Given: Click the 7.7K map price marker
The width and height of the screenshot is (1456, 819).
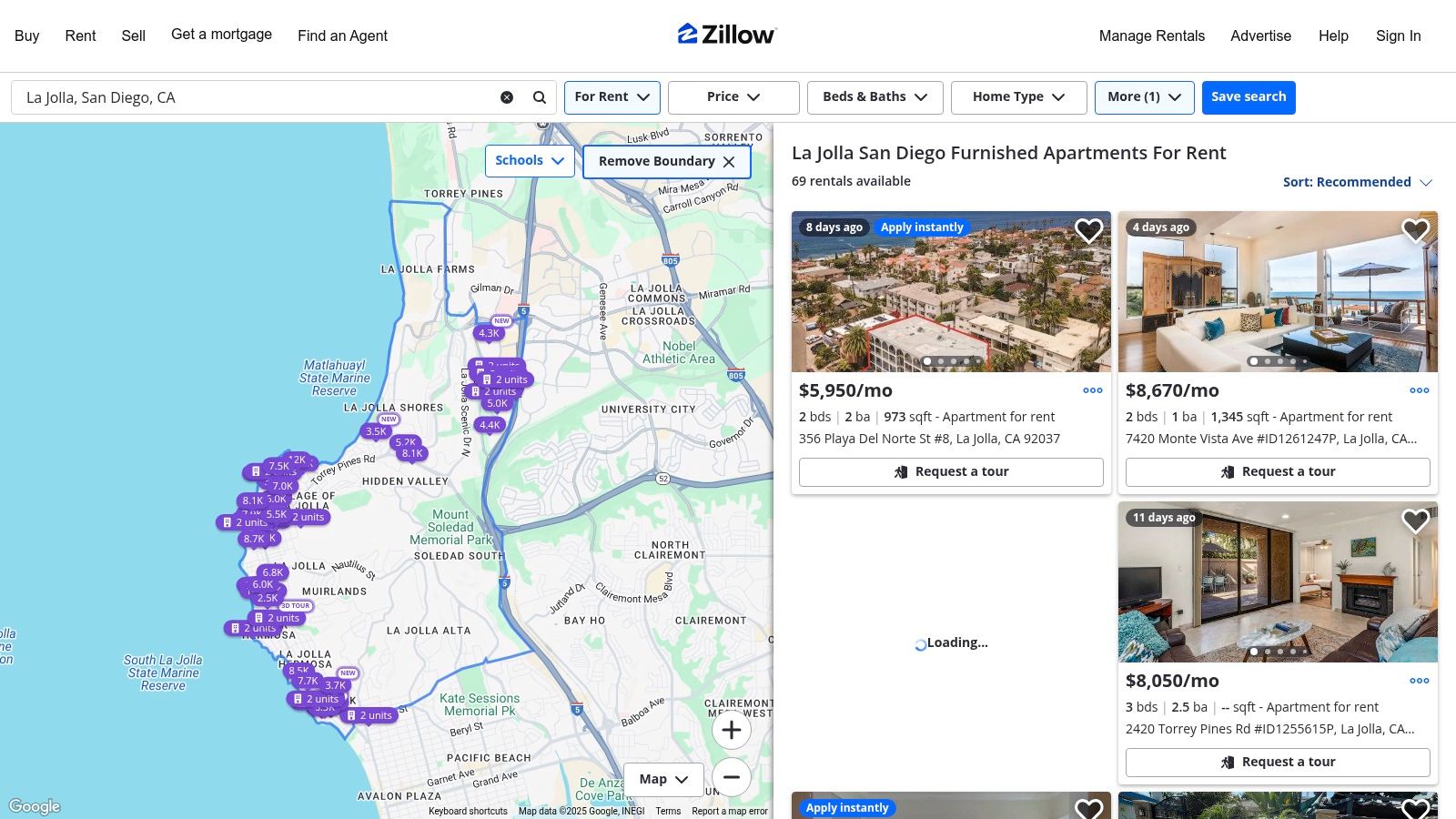Looking at the screenshot, I should pyautogui.click(x=308, y=681).
